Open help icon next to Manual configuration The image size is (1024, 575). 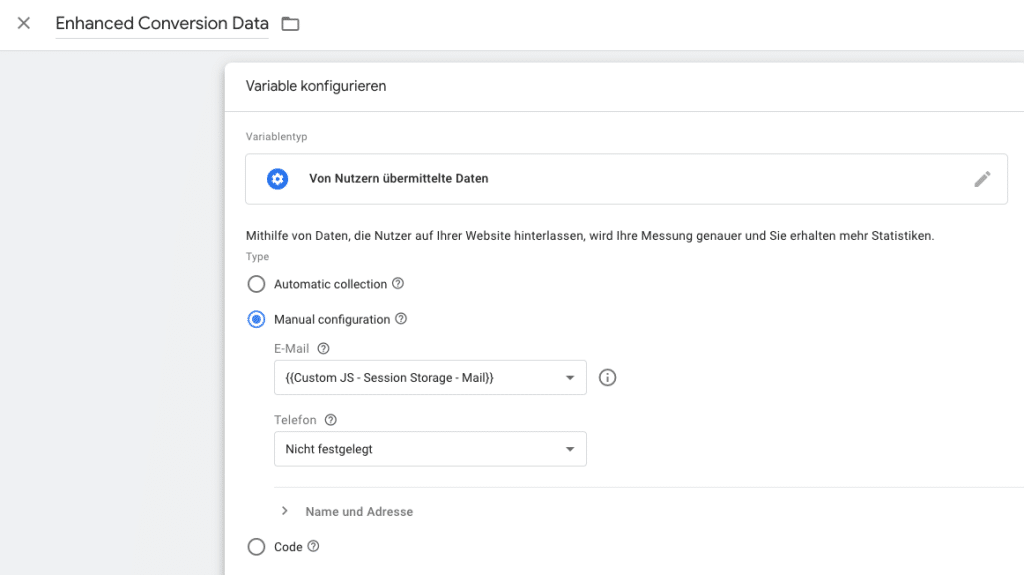click(x=401, y=320)
